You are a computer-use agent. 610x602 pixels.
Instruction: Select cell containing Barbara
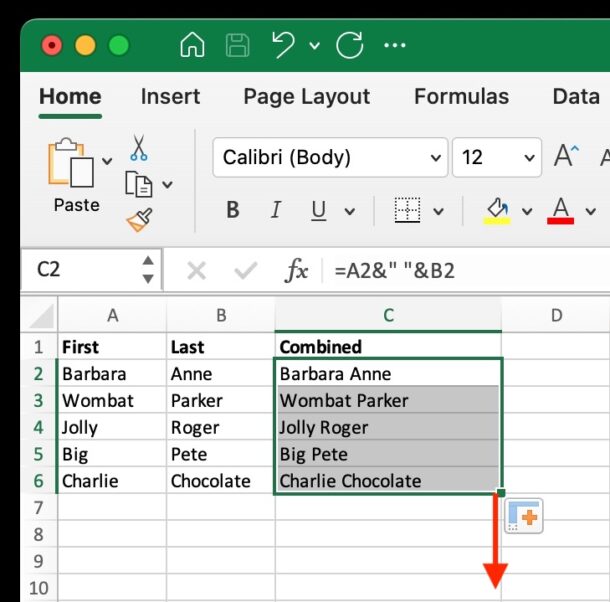(112, 374)
